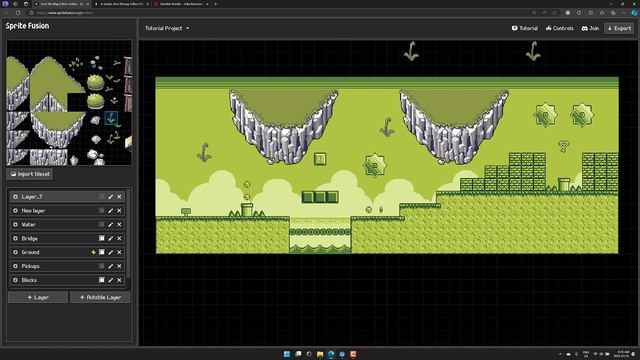The height and width of the screenshot is (360, 640).
Task: Rename New layer using its pencil icon
Action: [x=110, y=211]
